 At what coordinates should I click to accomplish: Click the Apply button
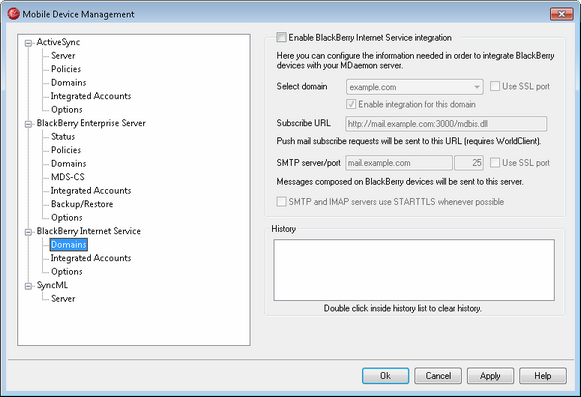490,376
